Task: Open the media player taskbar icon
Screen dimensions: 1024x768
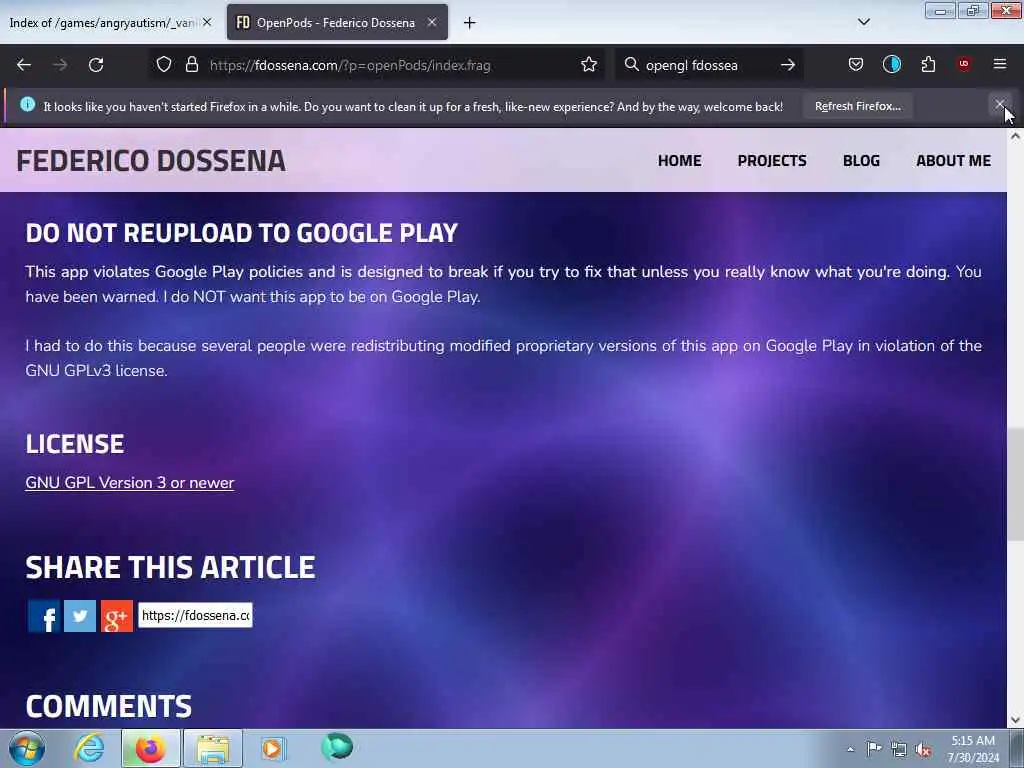Action: (274, 748)
